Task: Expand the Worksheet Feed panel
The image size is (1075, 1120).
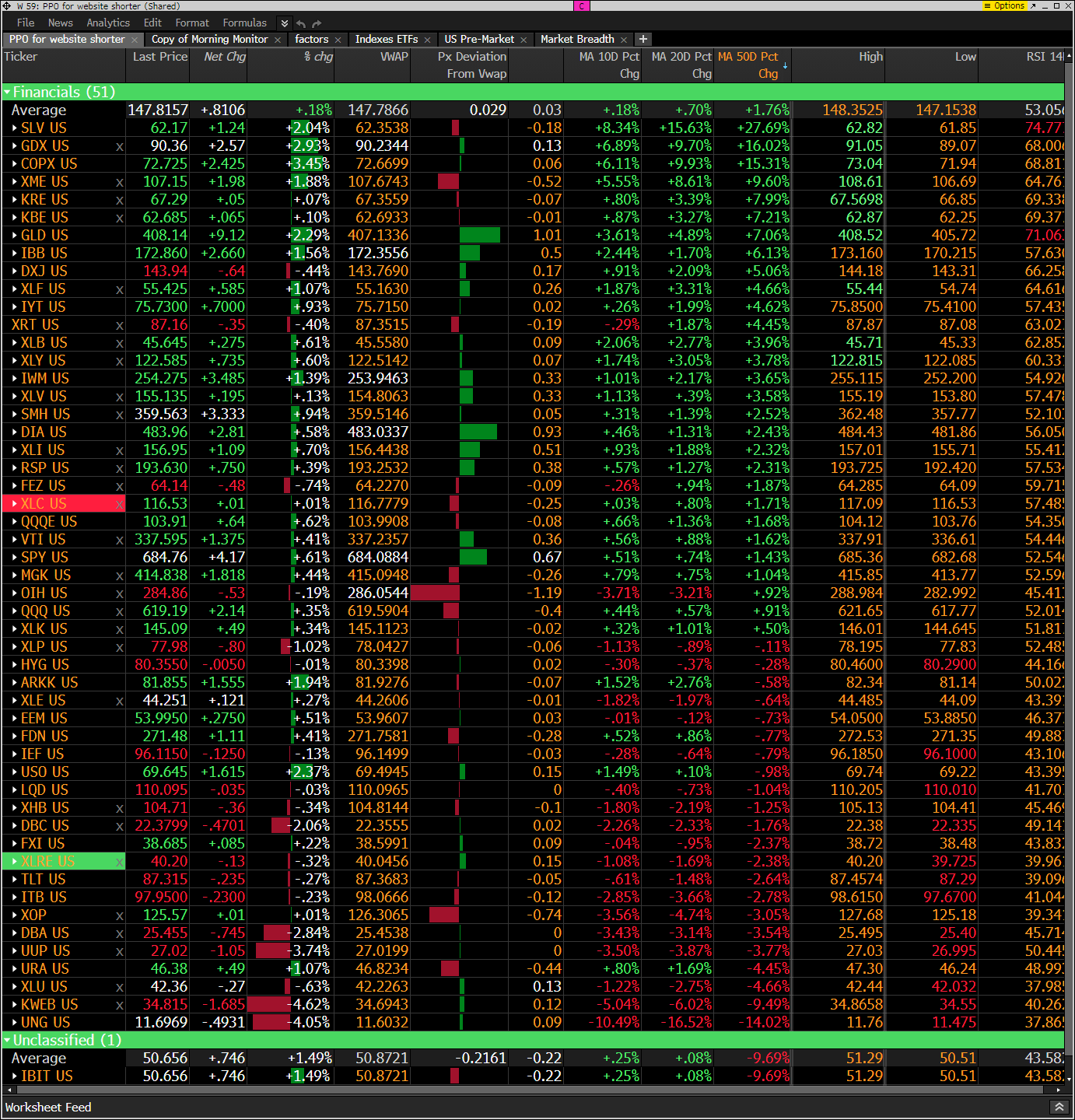Action: tap(1059, 1107)
